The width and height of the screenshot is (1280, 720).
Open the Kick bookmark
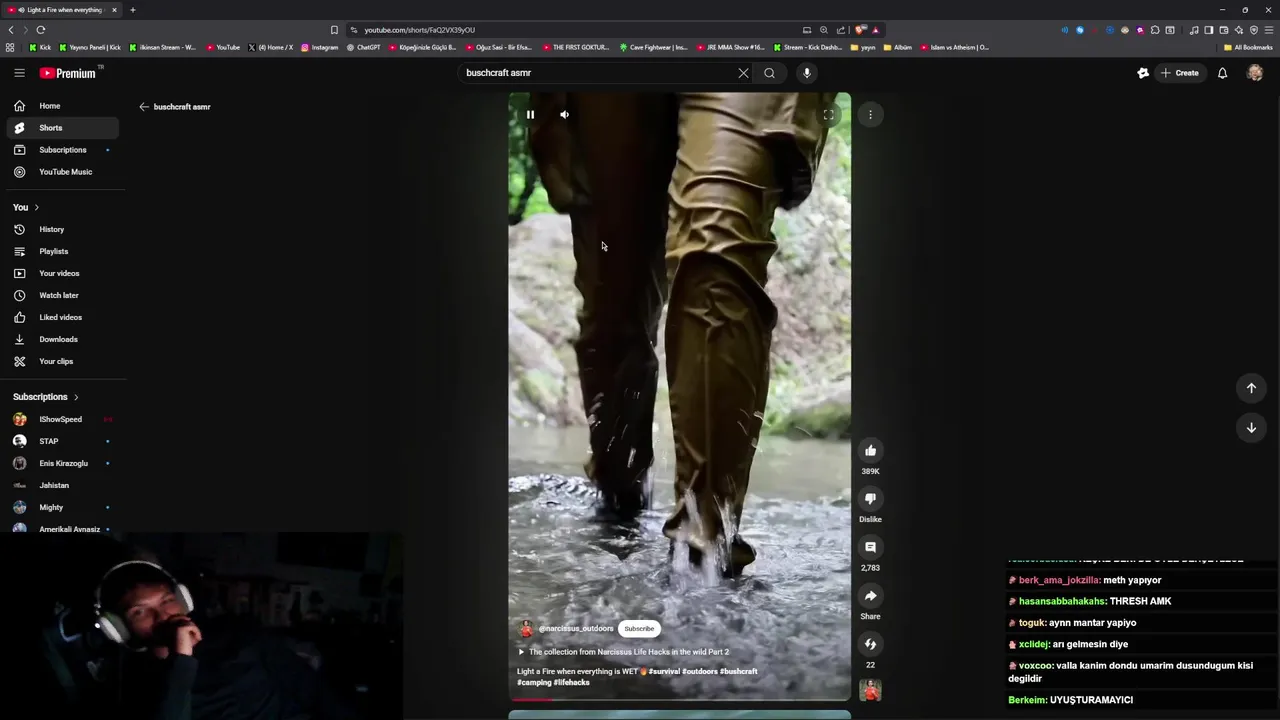[x=40, y=47]
